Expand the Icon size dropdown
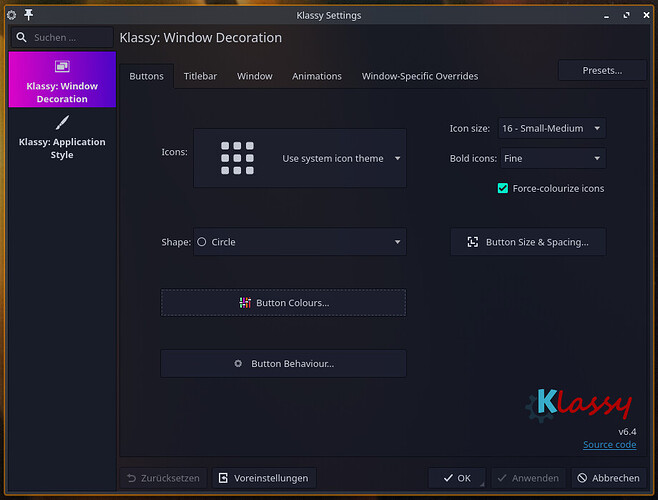Image resolution: width=658 pixels, height=500 pixels. pos(552,128)
